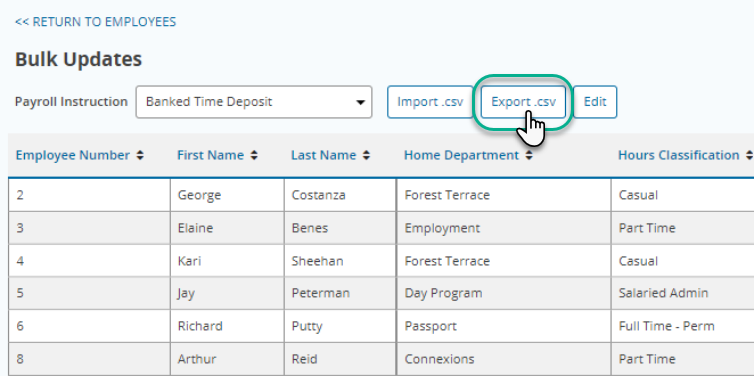Select the George first name cell
The width and height of the screenshot is (754, 376).
227,195
